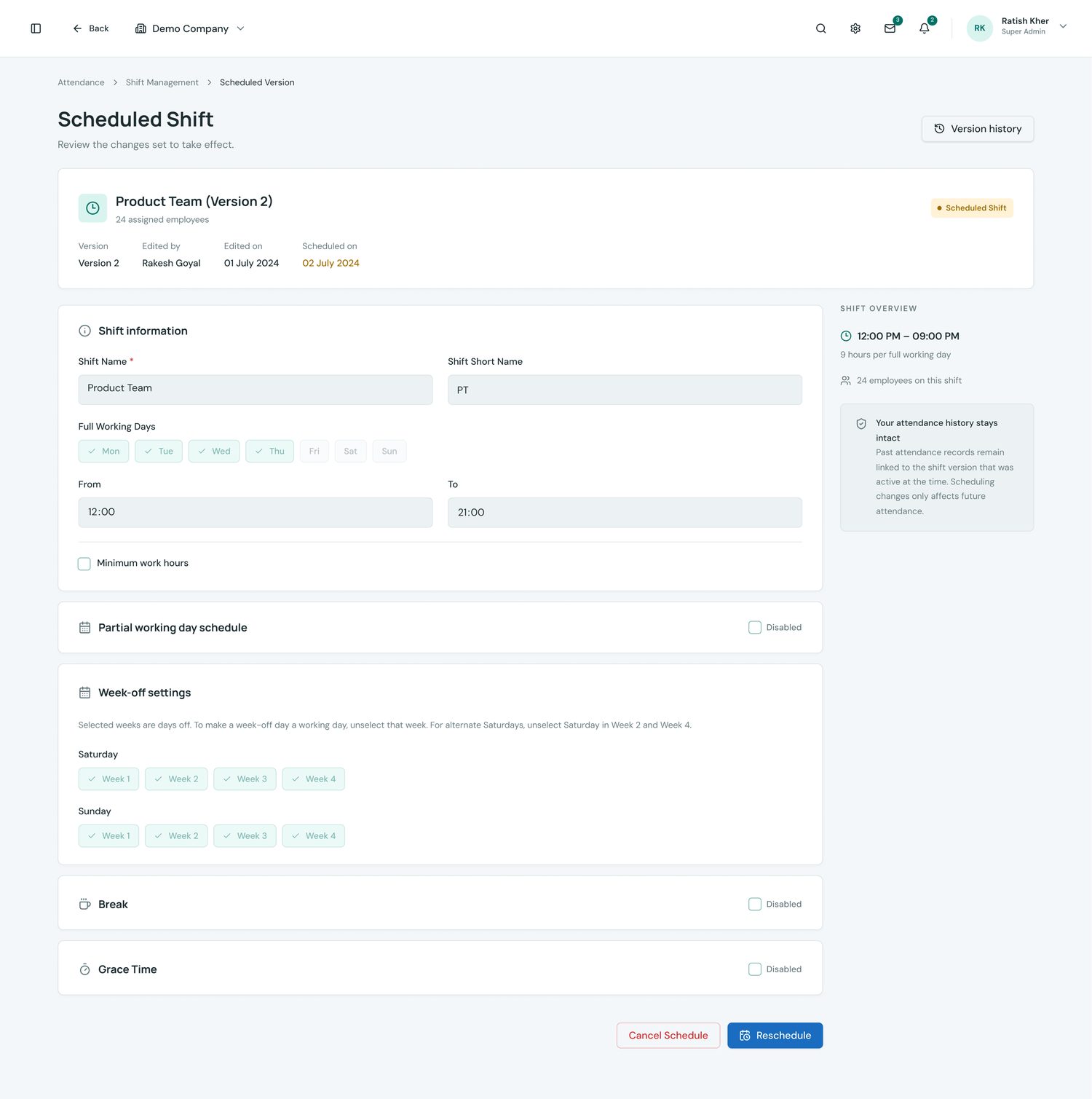Image resolution: width=1092 pixels, height=1099 pixels.
Task: Click the shift overview clock icon
Action: point(846,336)
